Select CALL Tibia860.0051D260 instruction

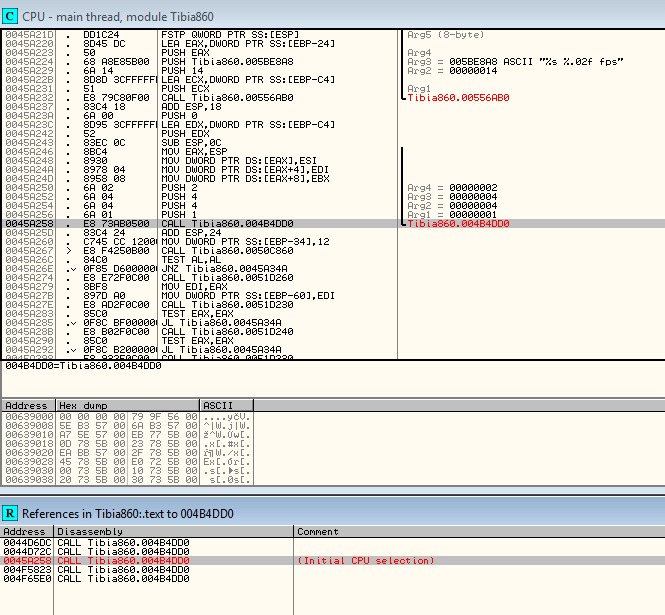(227, 277)
